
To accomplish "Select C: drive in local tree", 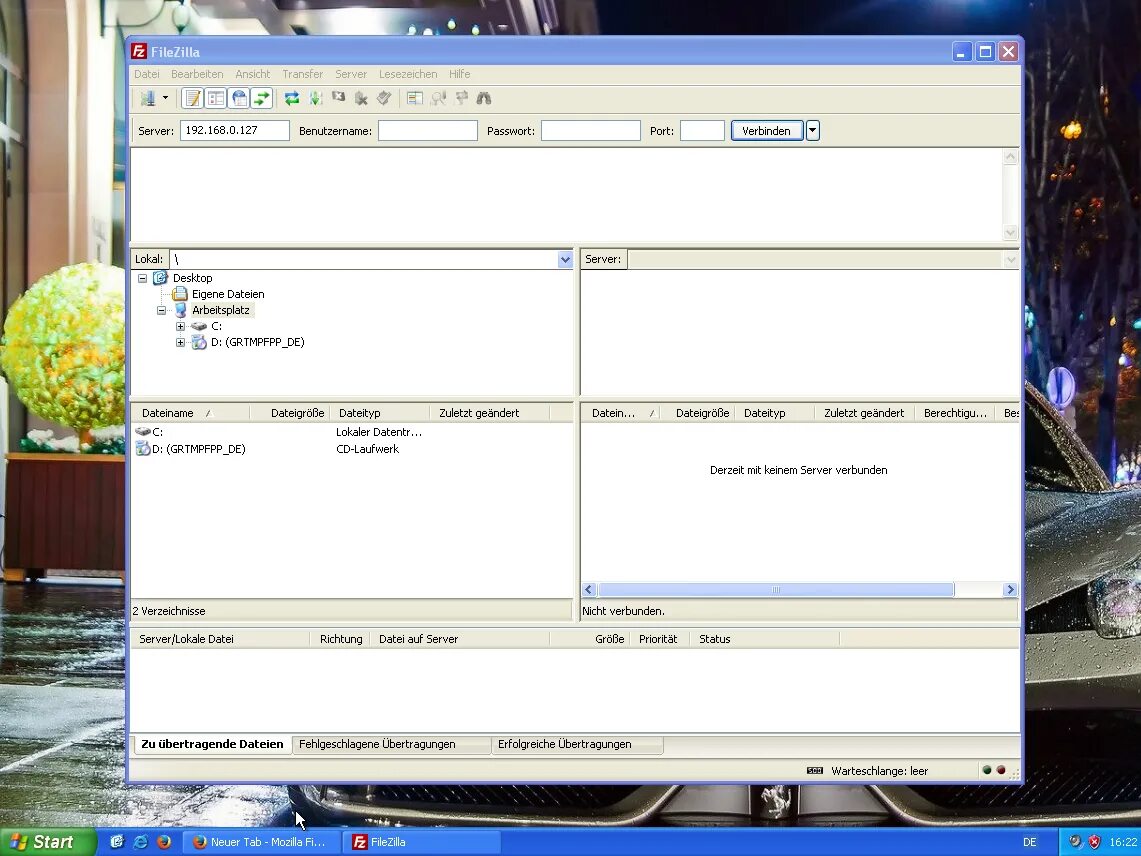I will [x=216, y=326].
